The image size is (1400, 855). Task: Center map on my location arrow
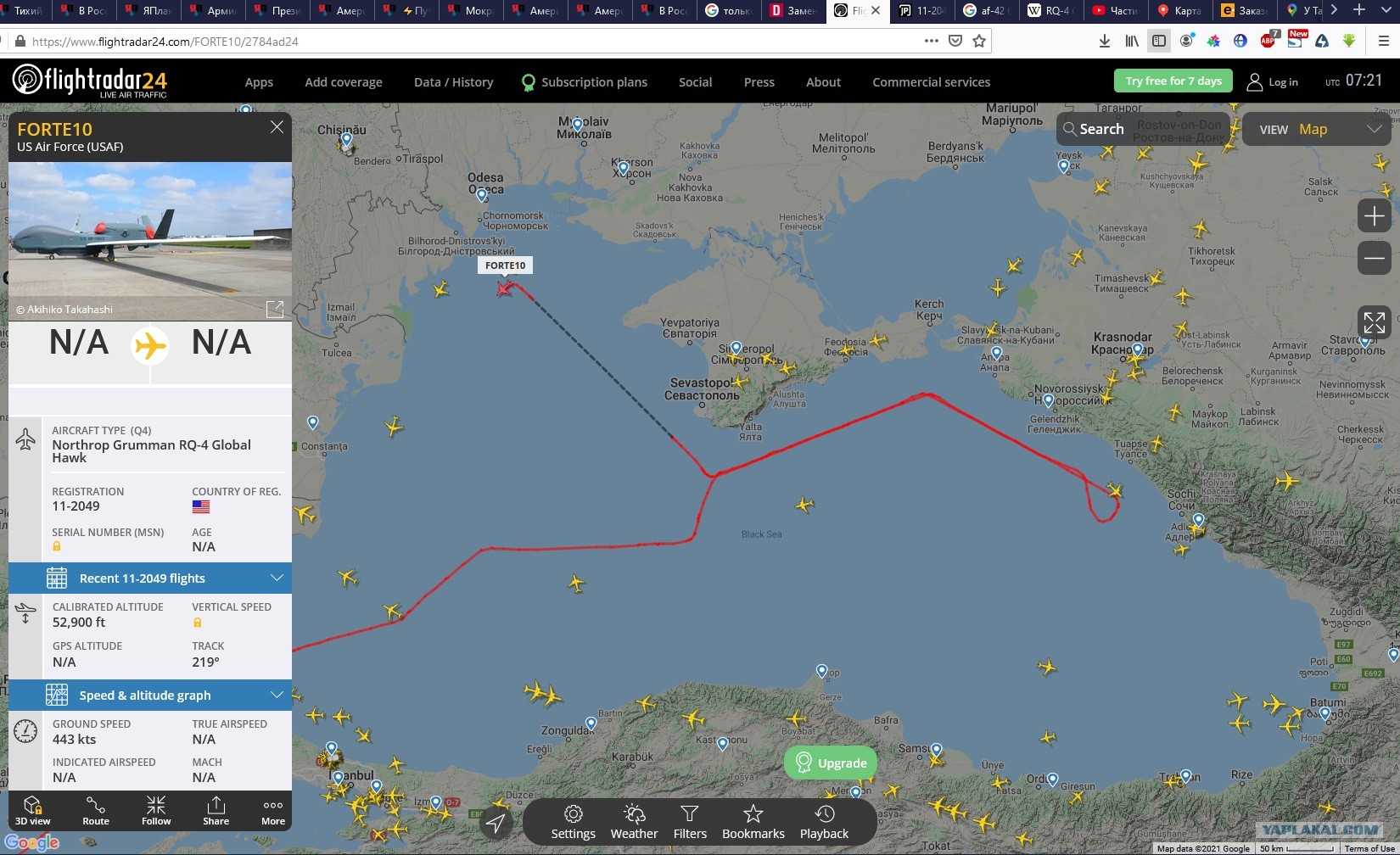(x=496, y=823)
